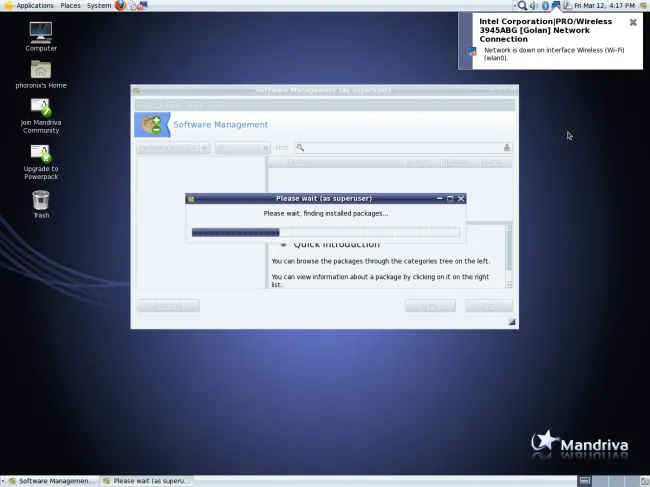Open home folder launcher in top panel
This screenshot has width=650, height=487.
[x=131, y=5]
